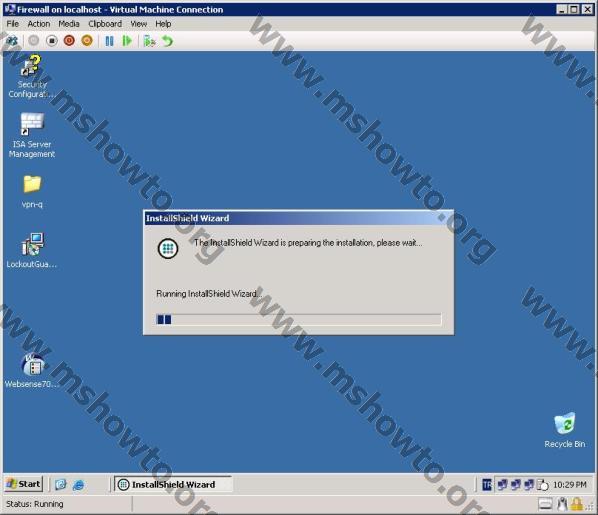Screen dimensions: 598x515
Task: Reset the VM with the green play-style icon
Action: [x=127, y=41]
